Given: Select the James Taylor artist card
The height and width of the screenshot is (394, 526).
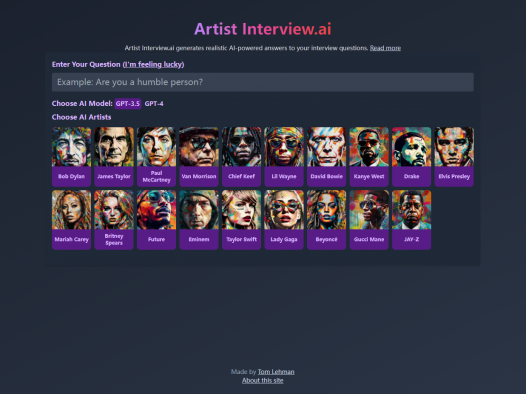Looking at the screenshot, I should pyautogui.click(x=114, y=157).
